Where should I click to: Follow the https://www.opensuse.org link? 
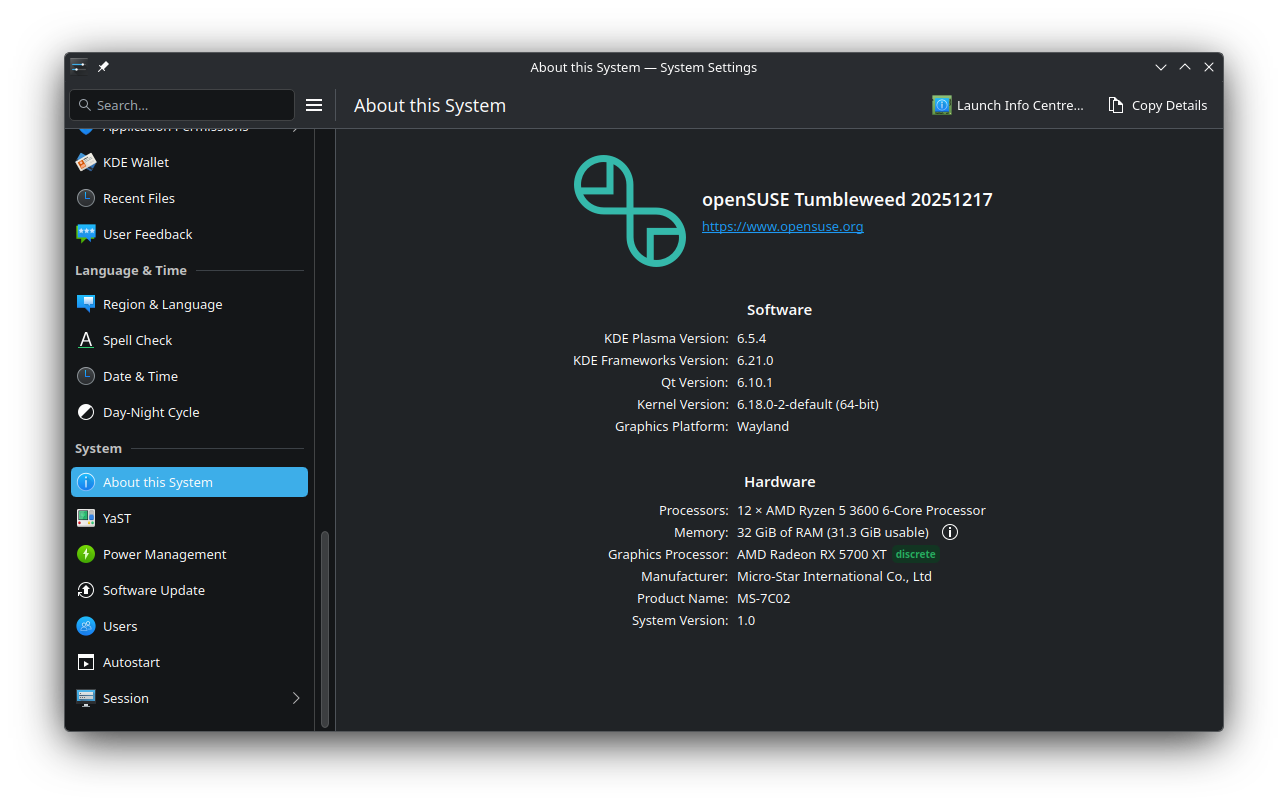pos(782,226)
